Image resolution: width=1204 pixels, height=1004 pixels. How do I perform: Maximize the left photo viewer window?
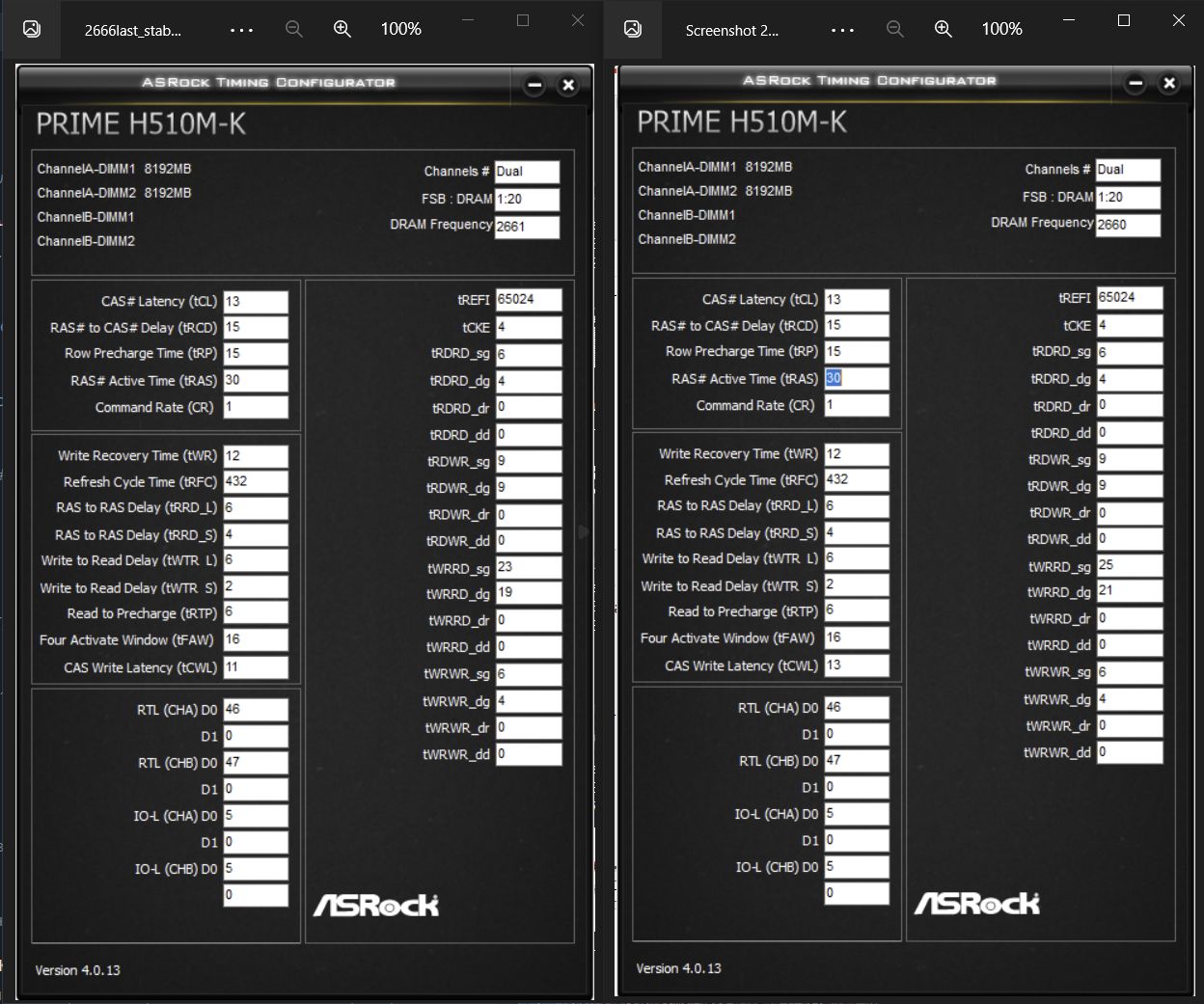click(x=523, y=20)
